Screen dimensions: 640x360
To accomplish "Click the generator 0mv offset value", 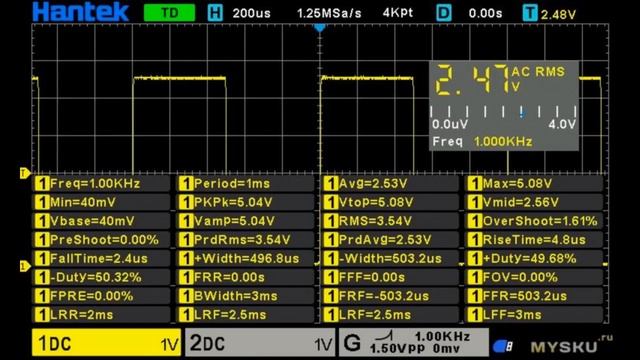I will coord(446,349).
